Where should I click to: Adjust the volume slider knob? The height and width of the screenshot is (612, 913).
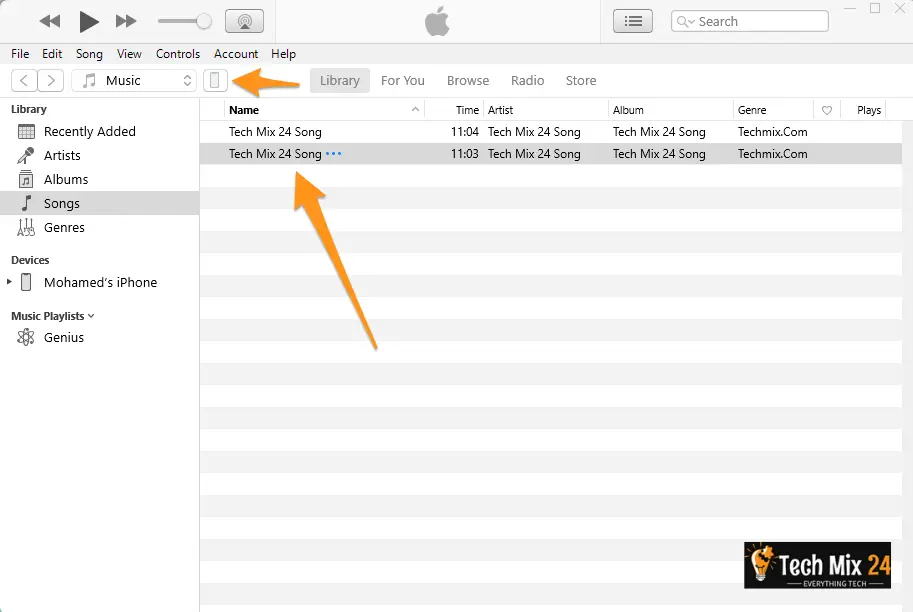[204, 22]
